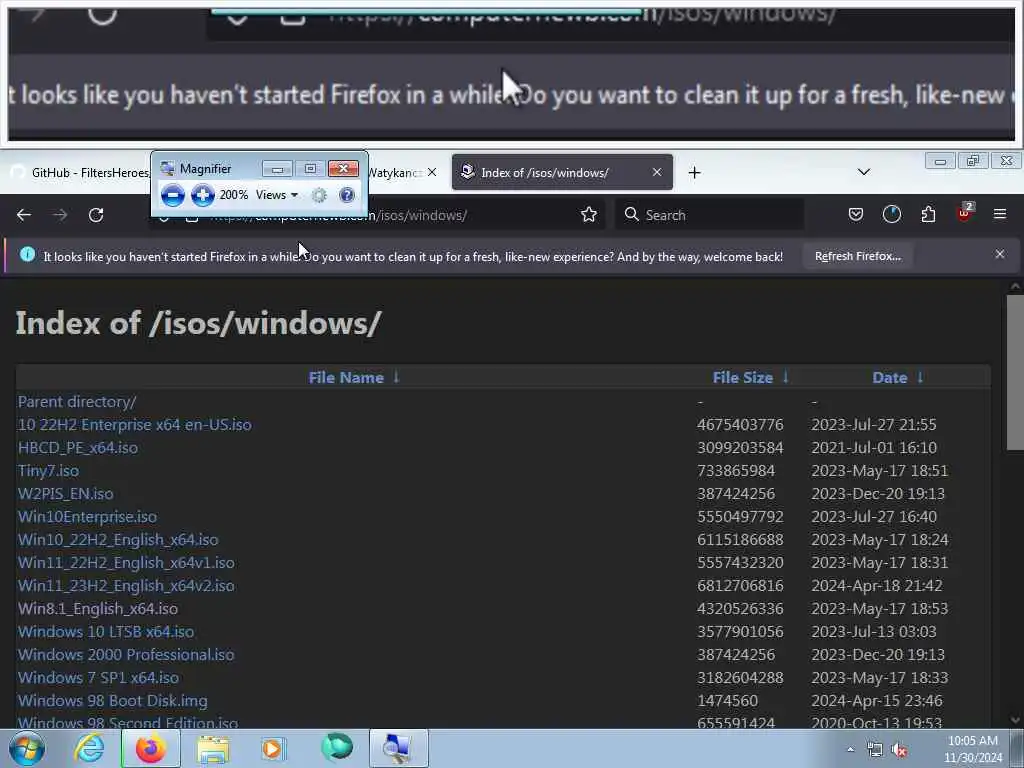Select file size 4675403776 text
1024x768 pixels.
tap(740, 424)
